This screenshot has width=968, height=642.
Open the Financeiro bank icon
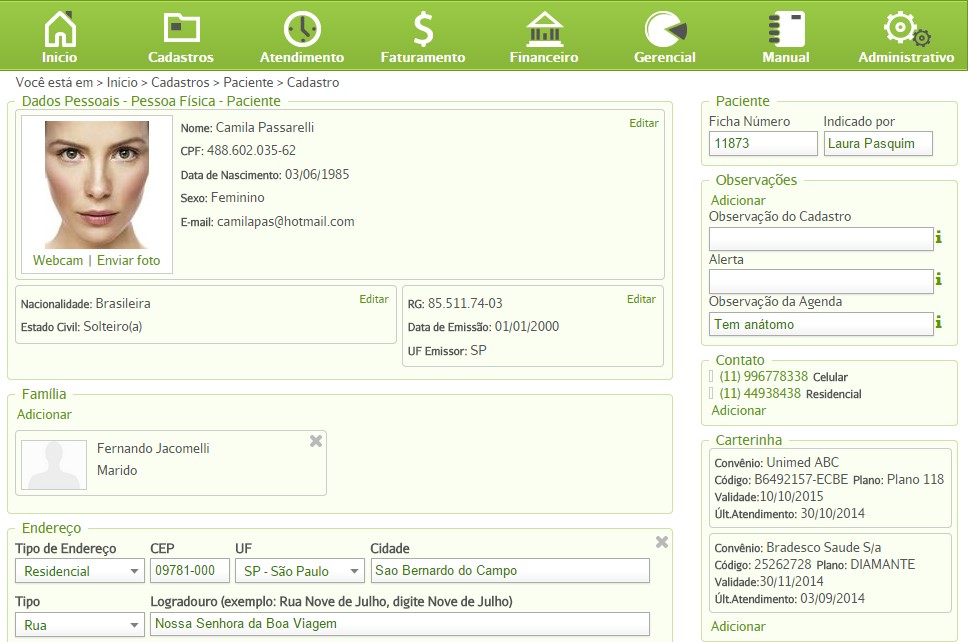[x=544, y=29]
